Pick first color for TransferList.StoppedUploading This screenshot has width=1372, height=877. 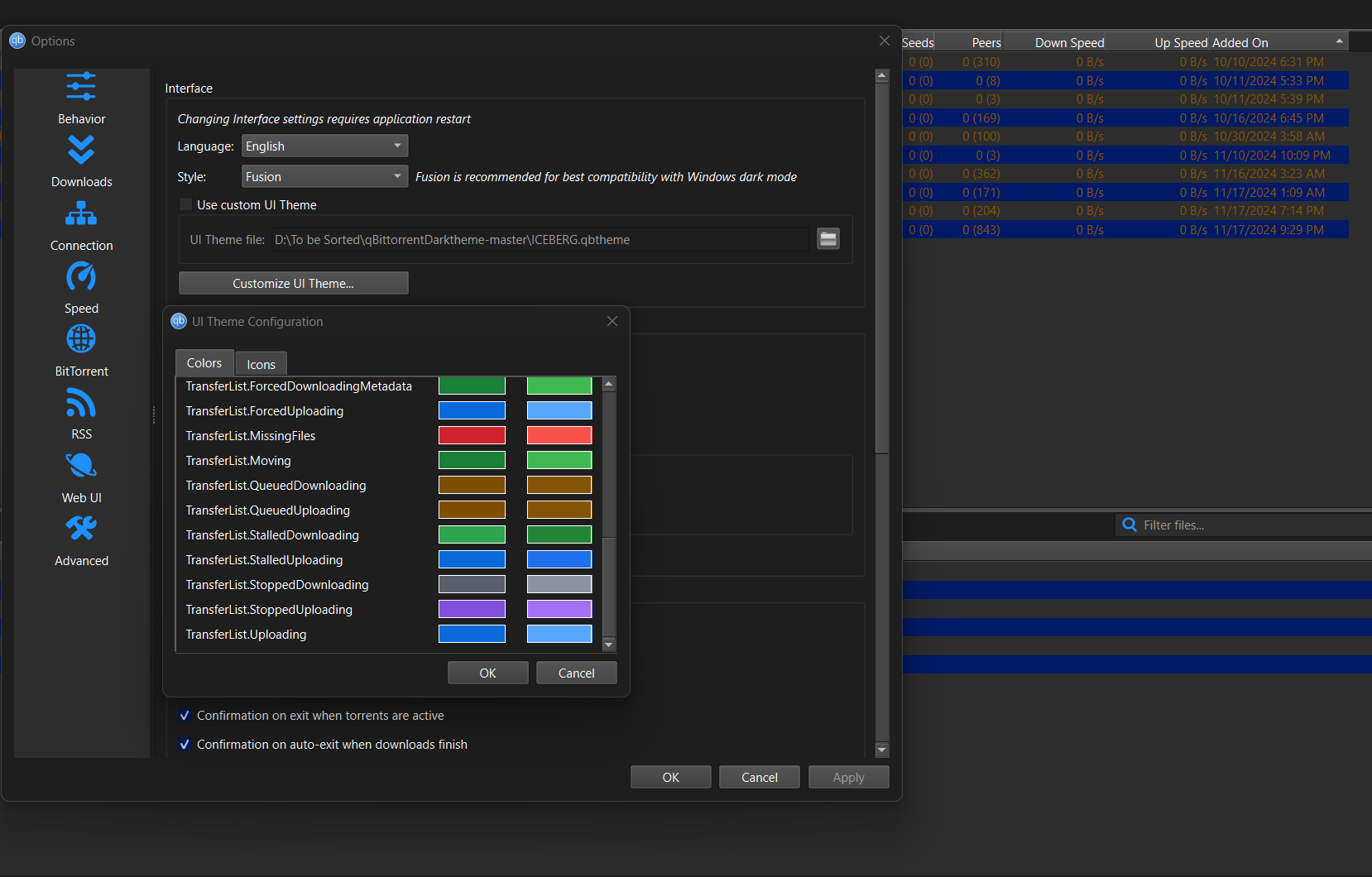click(472, 609)
